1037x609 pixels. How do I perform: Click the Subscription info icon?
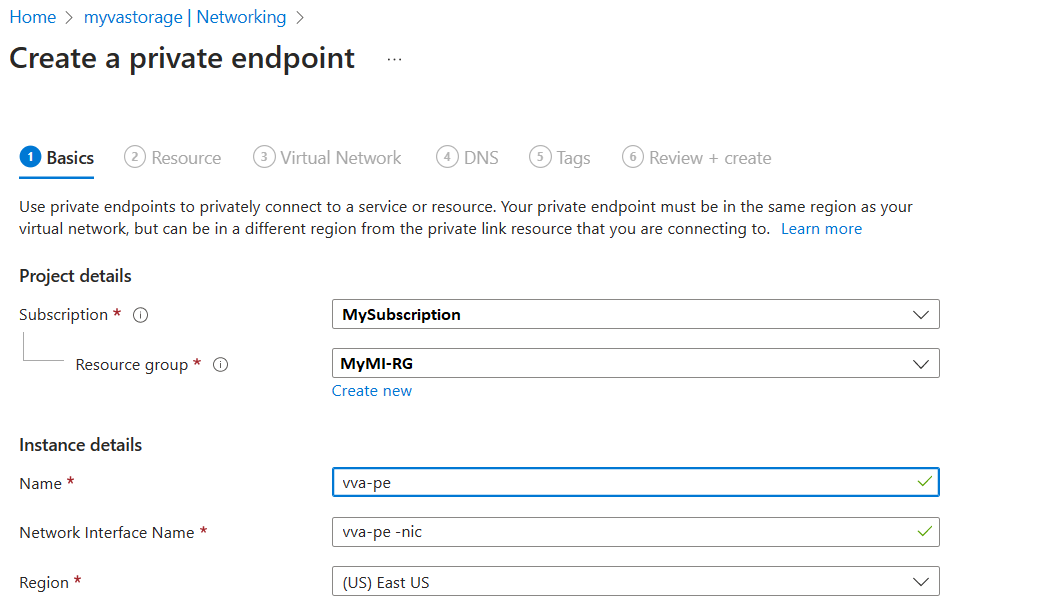140,314
